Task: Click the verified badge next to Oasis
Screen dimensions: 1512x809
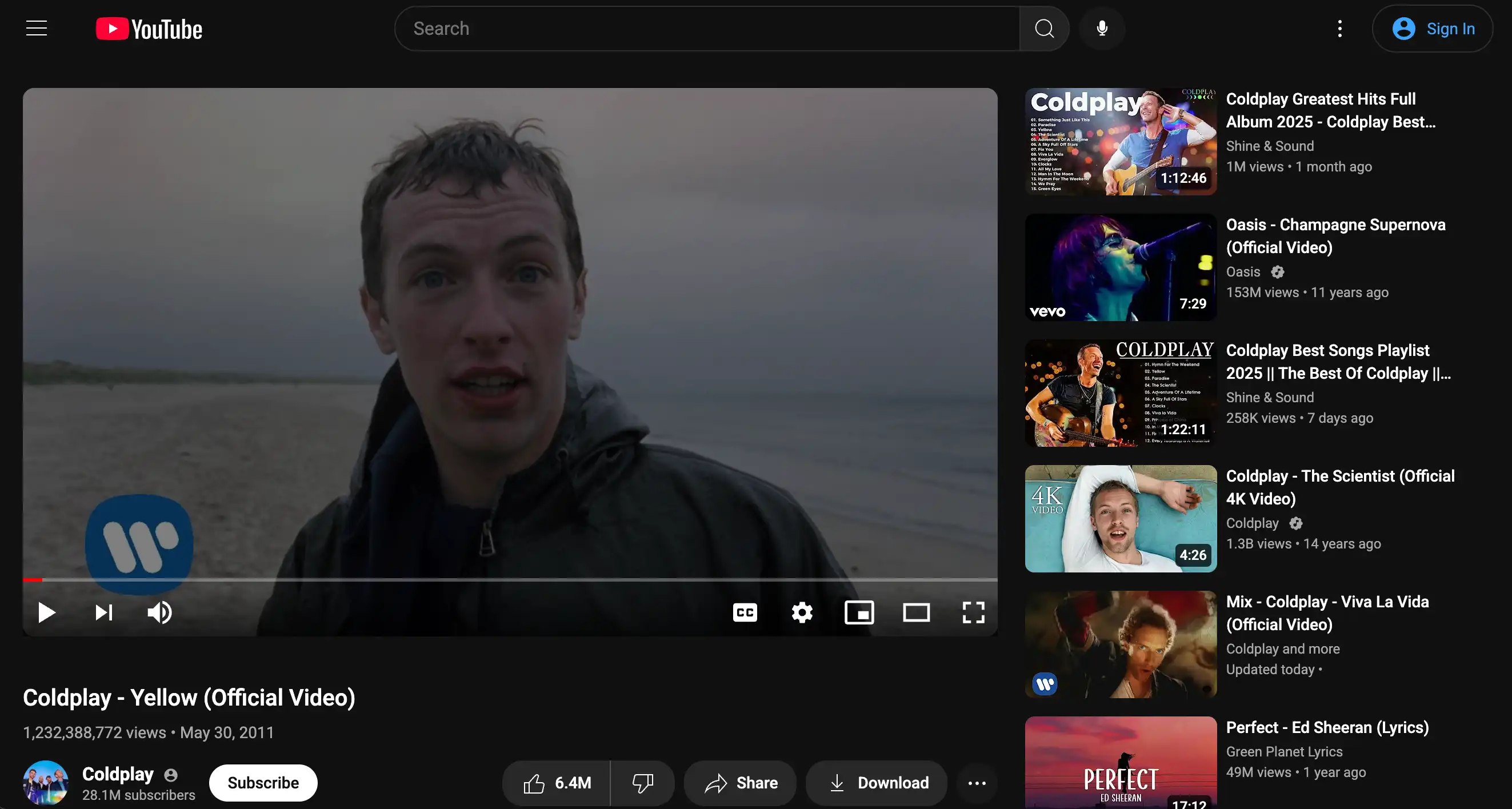Action: point(1278,271)
